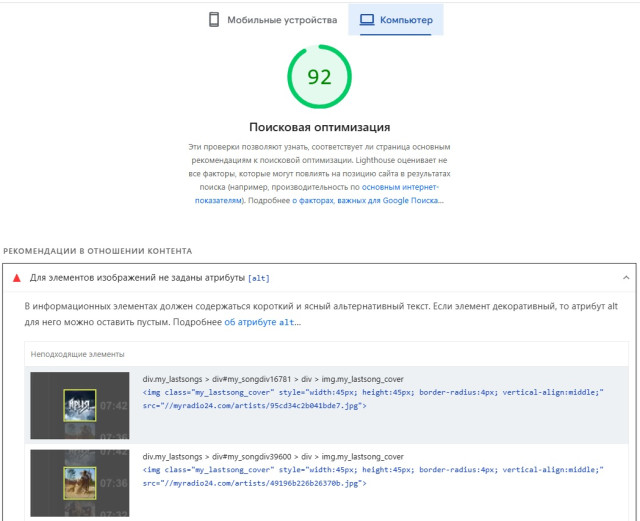This screenshot has width=640, height=521.
Task: Click the second failing element screenshot thumbnail
Action: [80, 483]
